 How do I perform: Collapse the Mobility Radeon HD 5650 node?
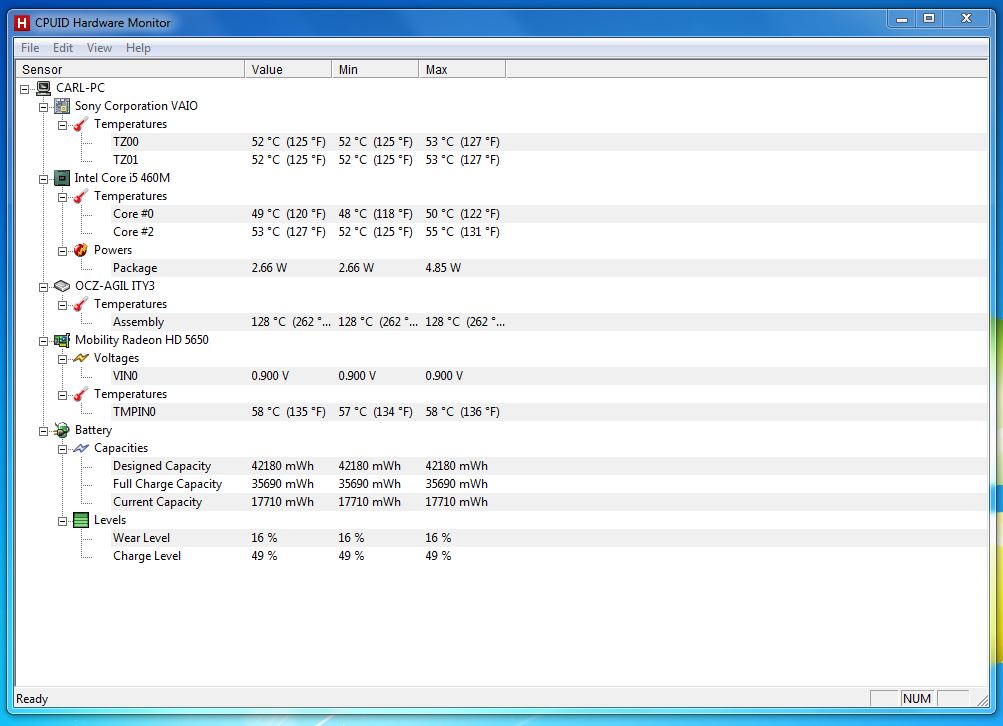[x=43, y=341]
